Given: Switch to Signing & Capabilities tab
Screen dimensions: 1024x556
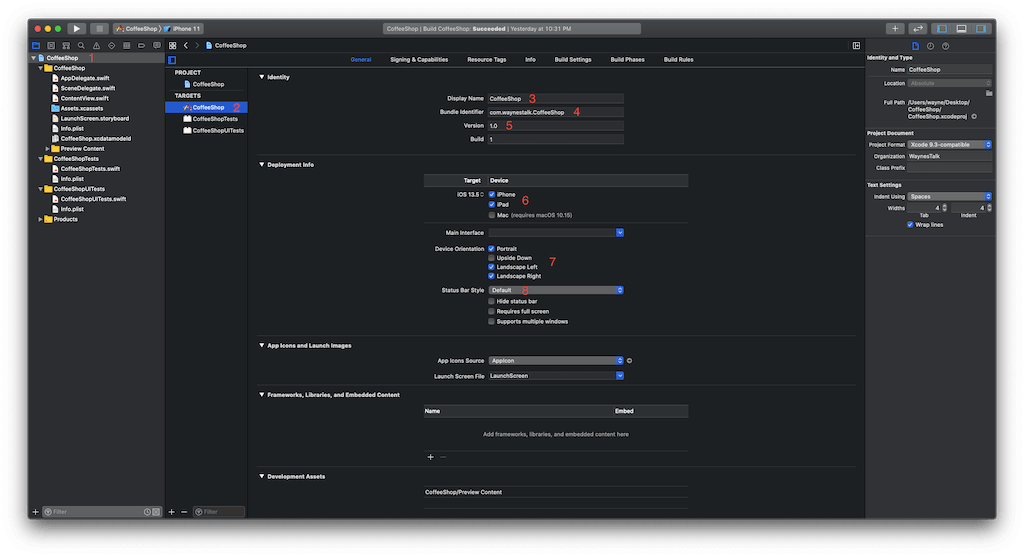Looking at the screenshot, I should tap(419, 59).
